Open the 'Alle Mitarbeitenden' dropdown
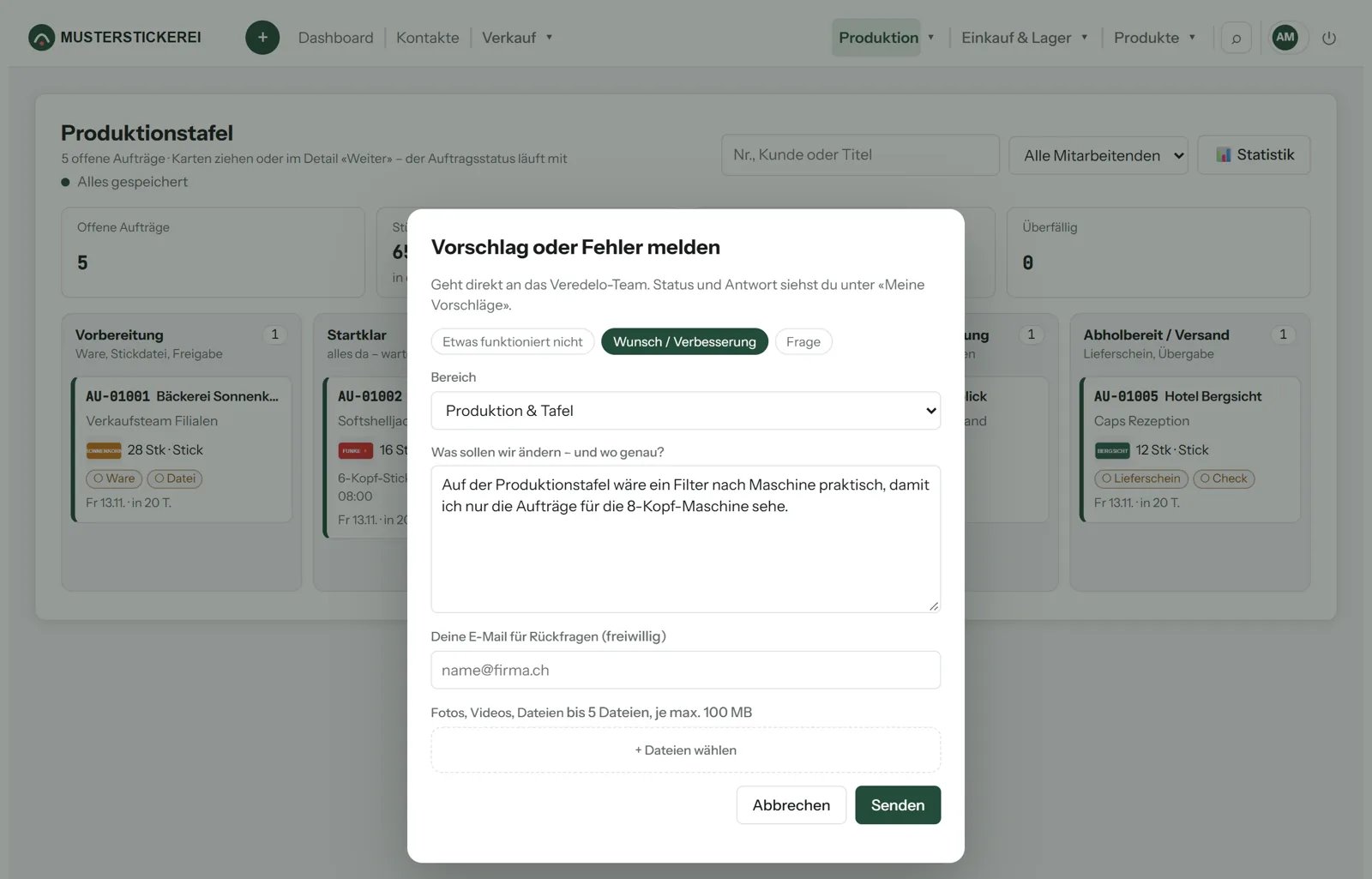Image resolution: width=1372 pixels, height=879 pixels. pyautogui.click(x=1098, y=155)
